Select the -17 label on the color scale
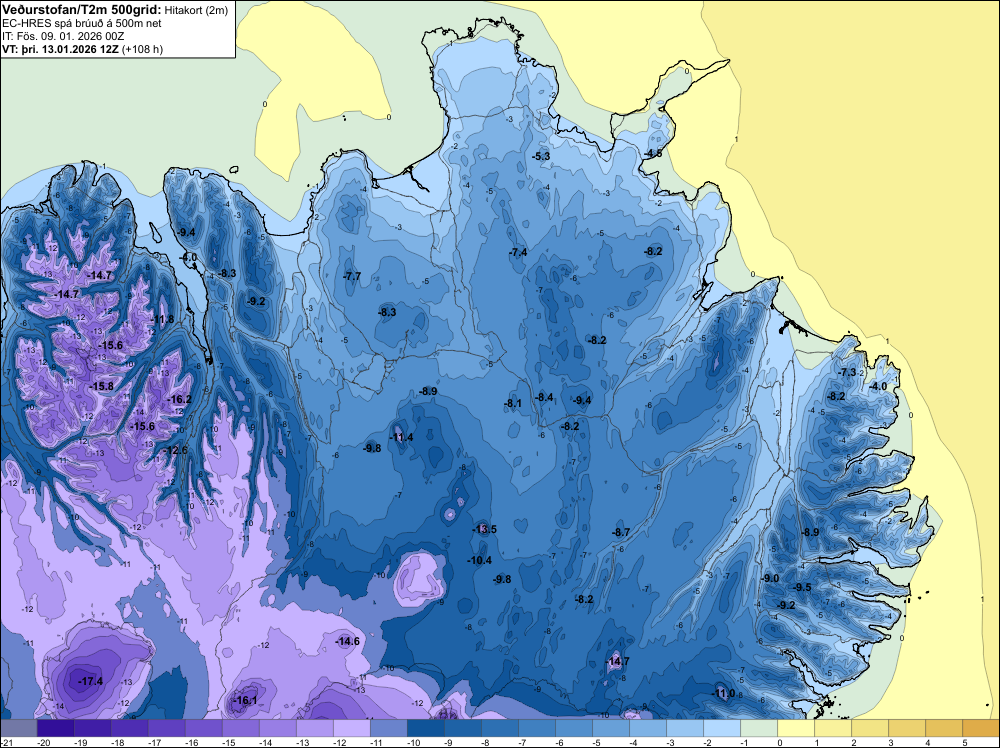Viewport: 1000px width, 748px height. (x=154, y=743)
